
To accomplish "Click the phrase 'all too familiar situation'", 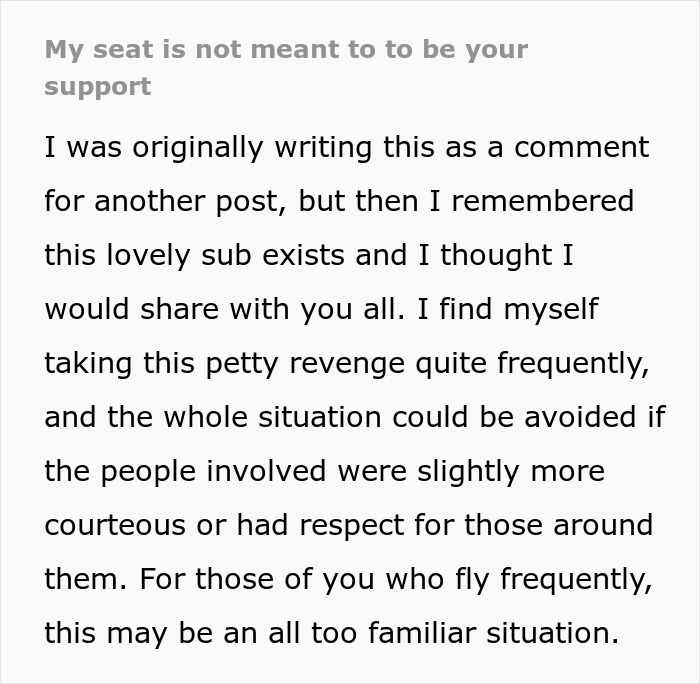I will (444, 633).
